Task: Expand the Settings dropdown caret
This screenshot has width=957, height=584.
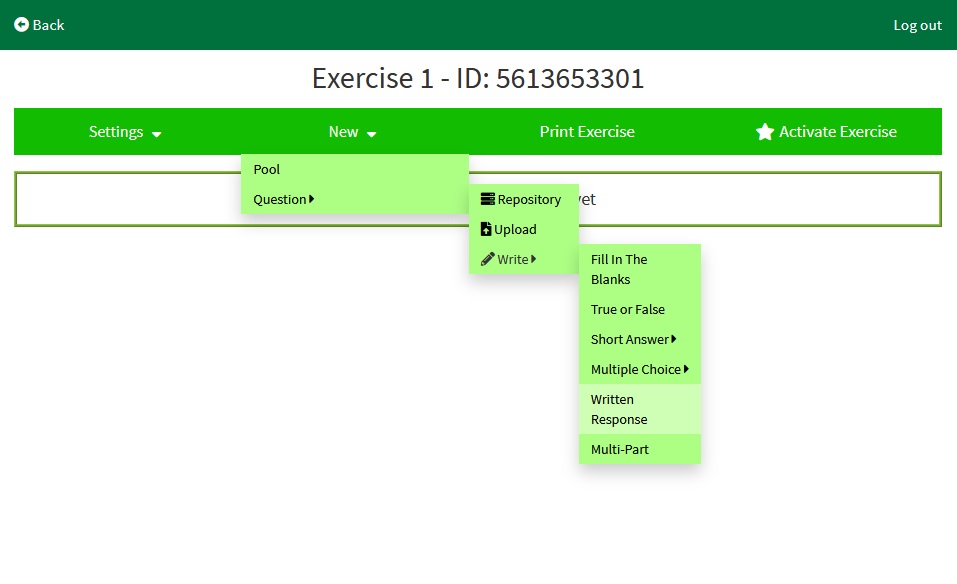Action: point(157,134)
